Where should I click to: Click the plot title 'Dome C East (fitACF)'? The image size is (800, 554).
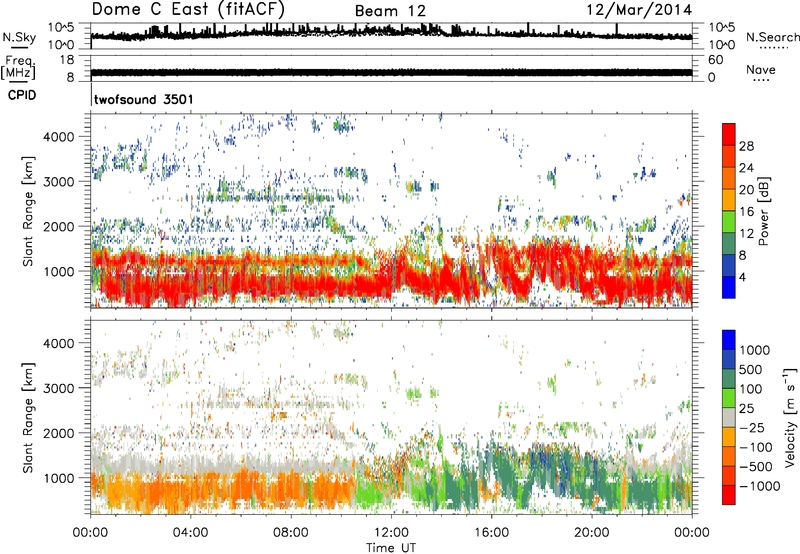coord(188,9)
